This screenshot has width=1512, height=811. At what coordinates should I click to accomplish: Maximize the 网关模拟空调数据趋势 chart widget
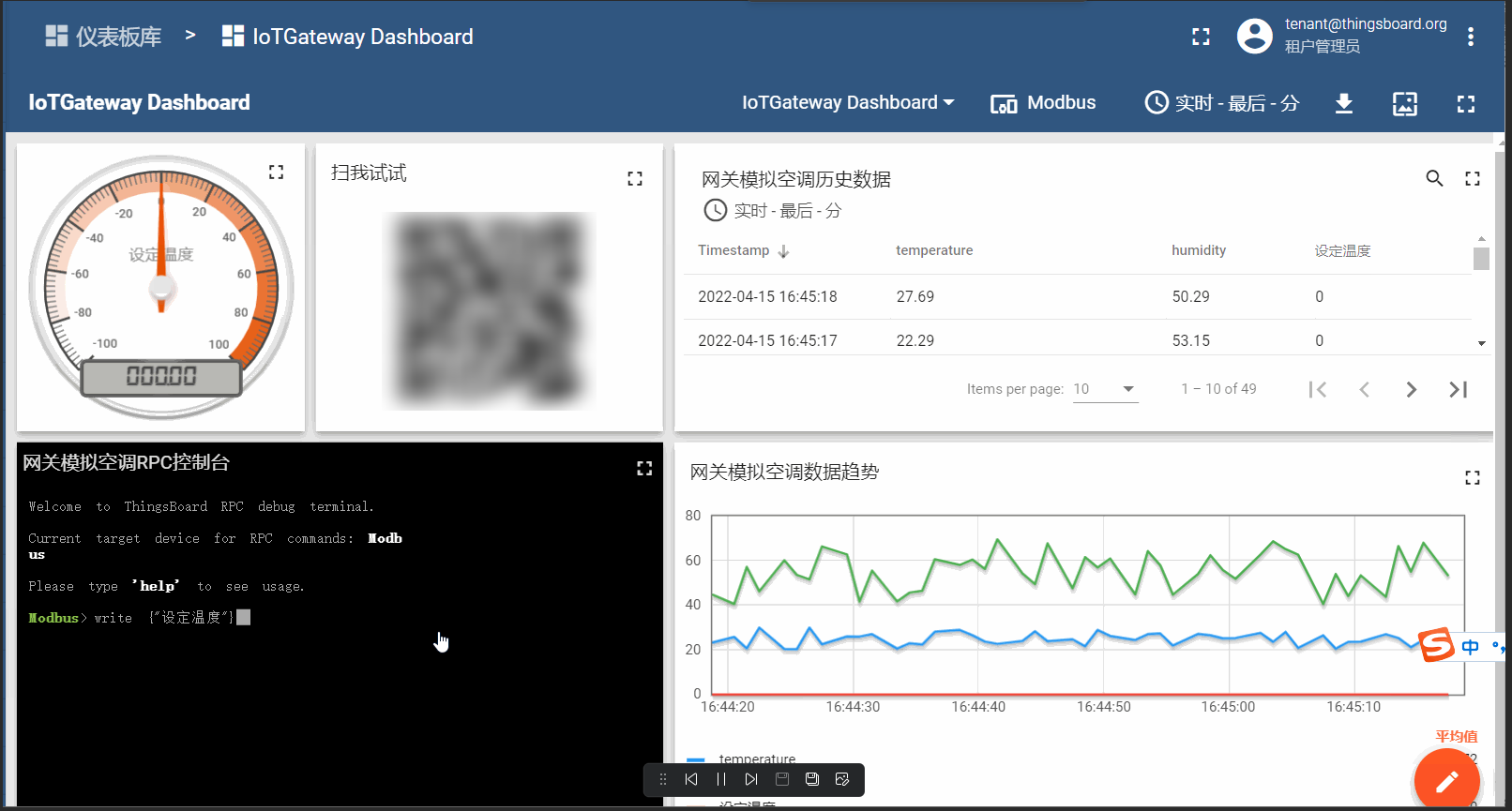(x=1473, y=477)
